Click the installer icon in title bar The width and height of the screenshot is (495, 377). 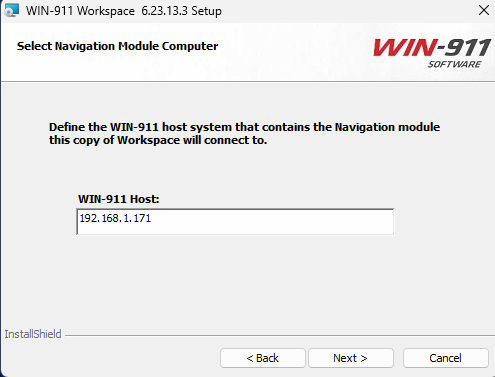(x=11, y=10)
